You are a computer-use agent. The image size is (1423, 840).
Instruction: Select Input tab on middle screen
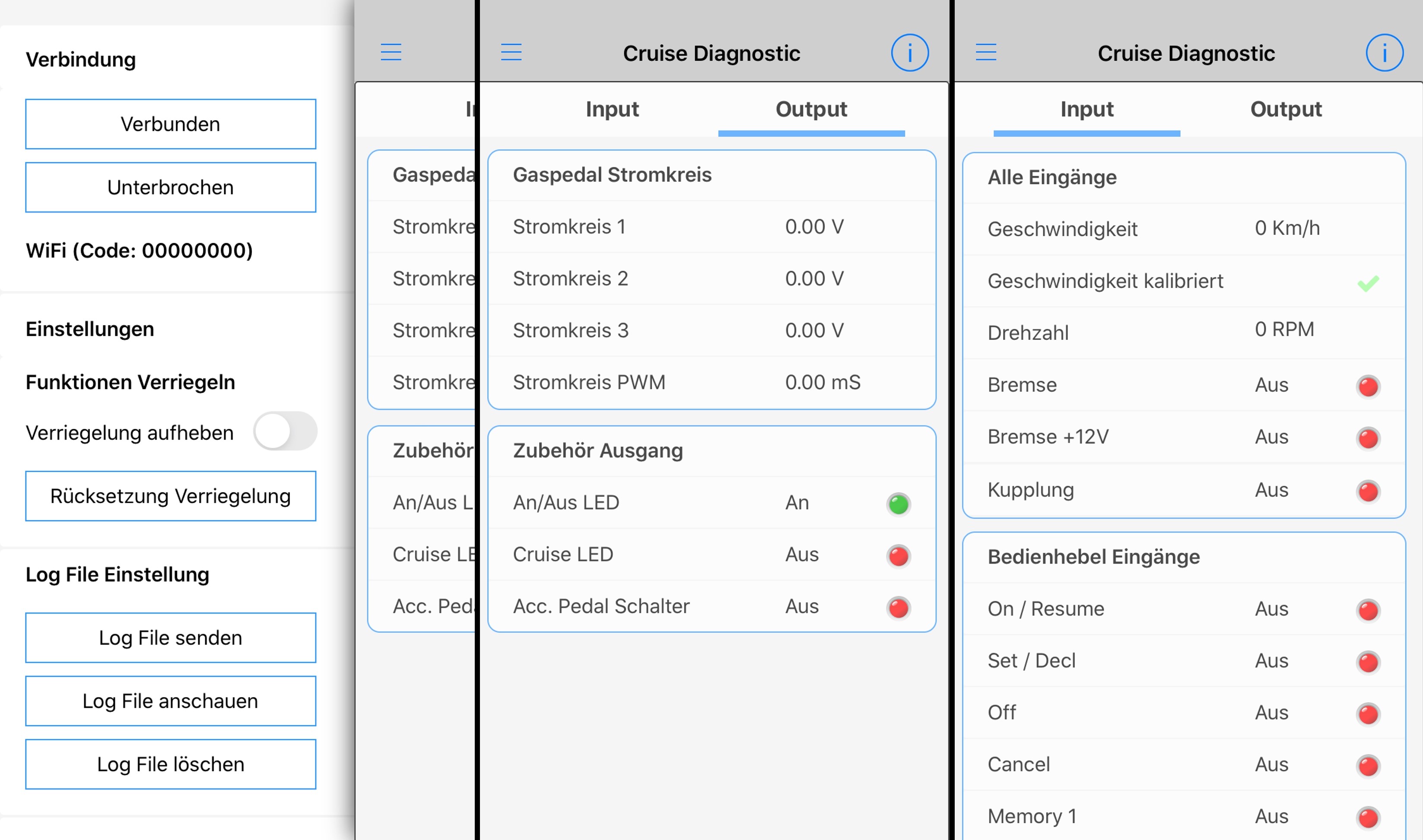pos(612,109)
